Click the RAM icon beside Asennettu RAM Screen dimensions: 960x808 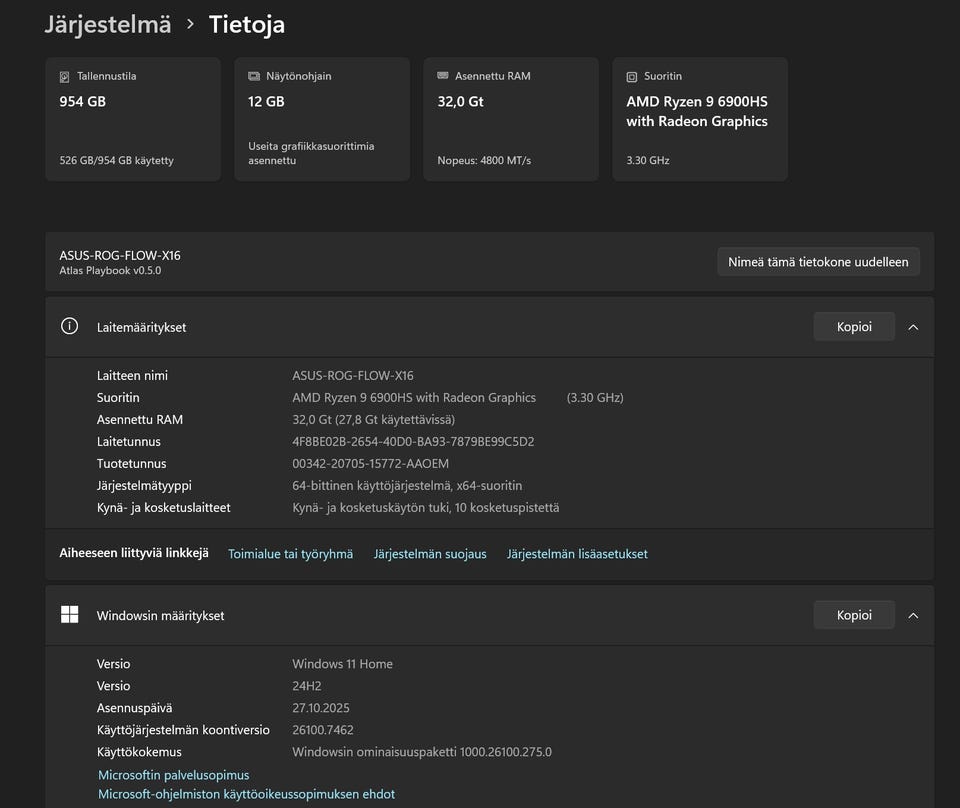(443, 76)
